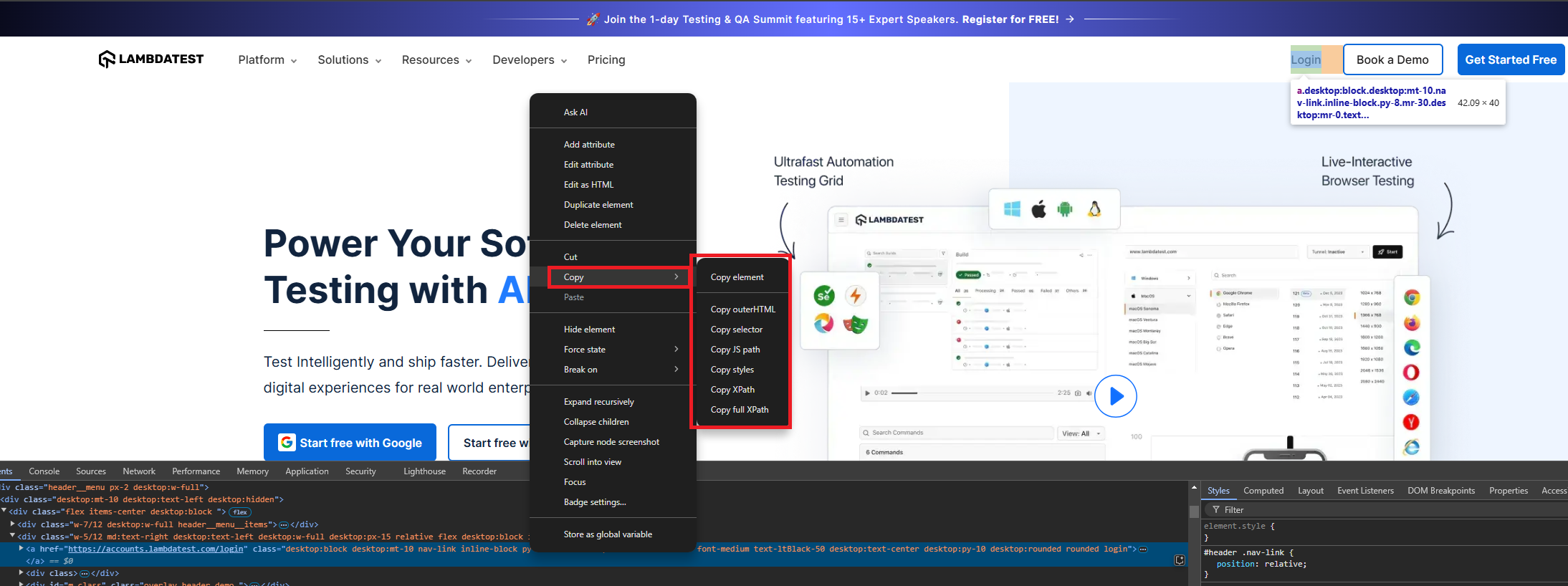The width and height of the screenshot is (1568, 586).
Task: Choose Copy JS path
Action: [742, 350]
